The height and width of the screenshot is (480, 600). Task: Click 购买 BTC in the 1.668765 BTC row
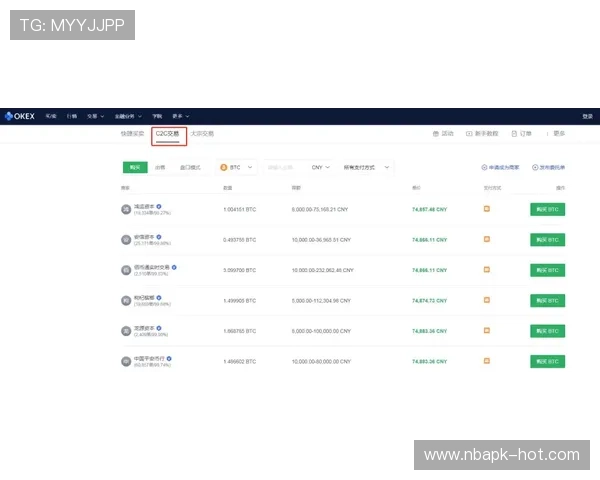coord(547,331)
